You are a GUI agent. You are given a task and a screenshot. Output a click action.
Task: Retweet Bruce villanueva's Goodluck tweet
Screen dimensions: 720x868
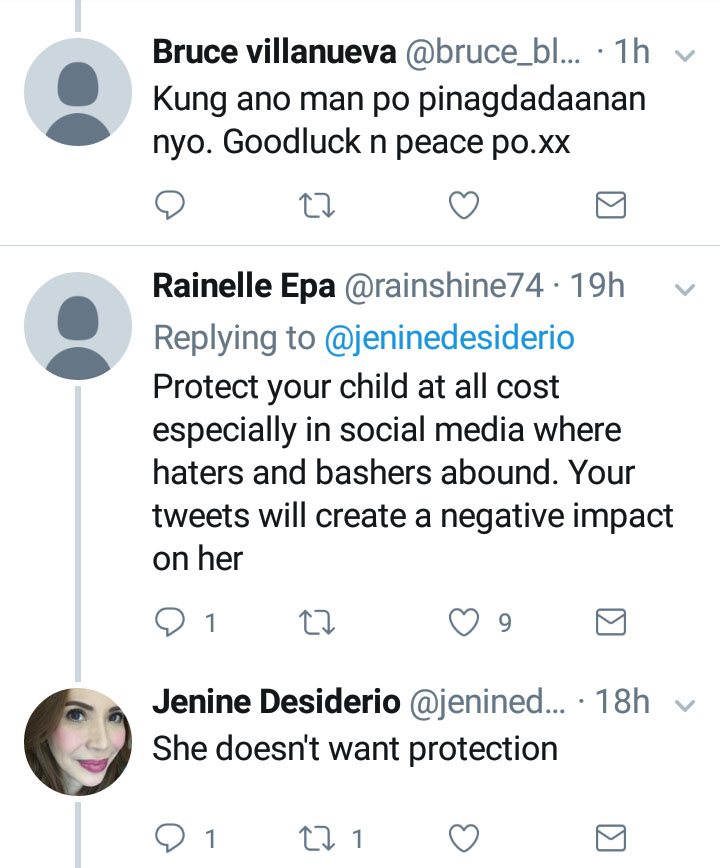point(316,205)
